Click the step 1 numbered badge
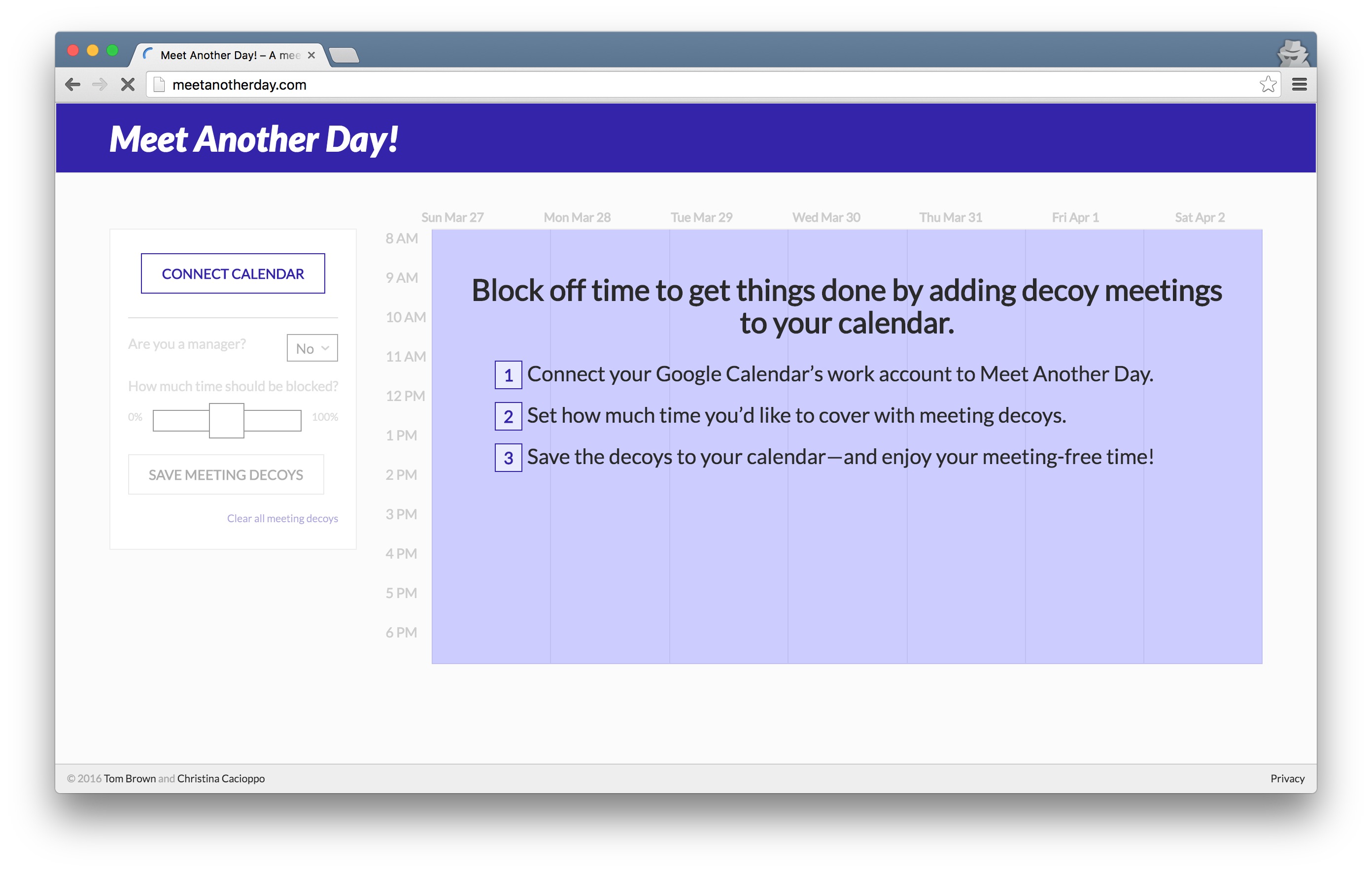1372x872 pixels. click(x=508, y=375)
